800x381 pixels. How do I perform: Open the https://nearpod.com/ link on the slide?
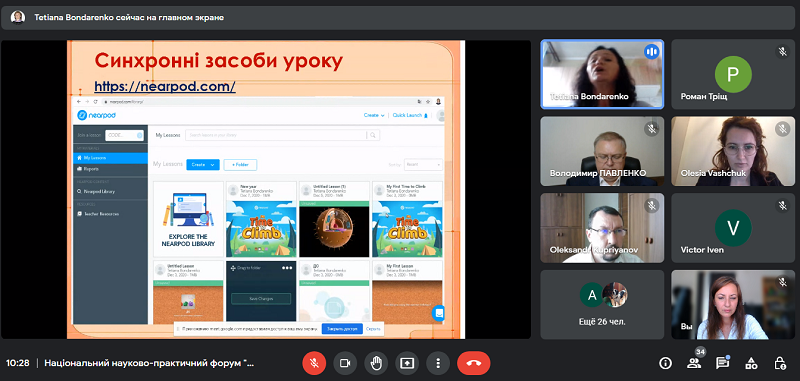coord(165,86)
